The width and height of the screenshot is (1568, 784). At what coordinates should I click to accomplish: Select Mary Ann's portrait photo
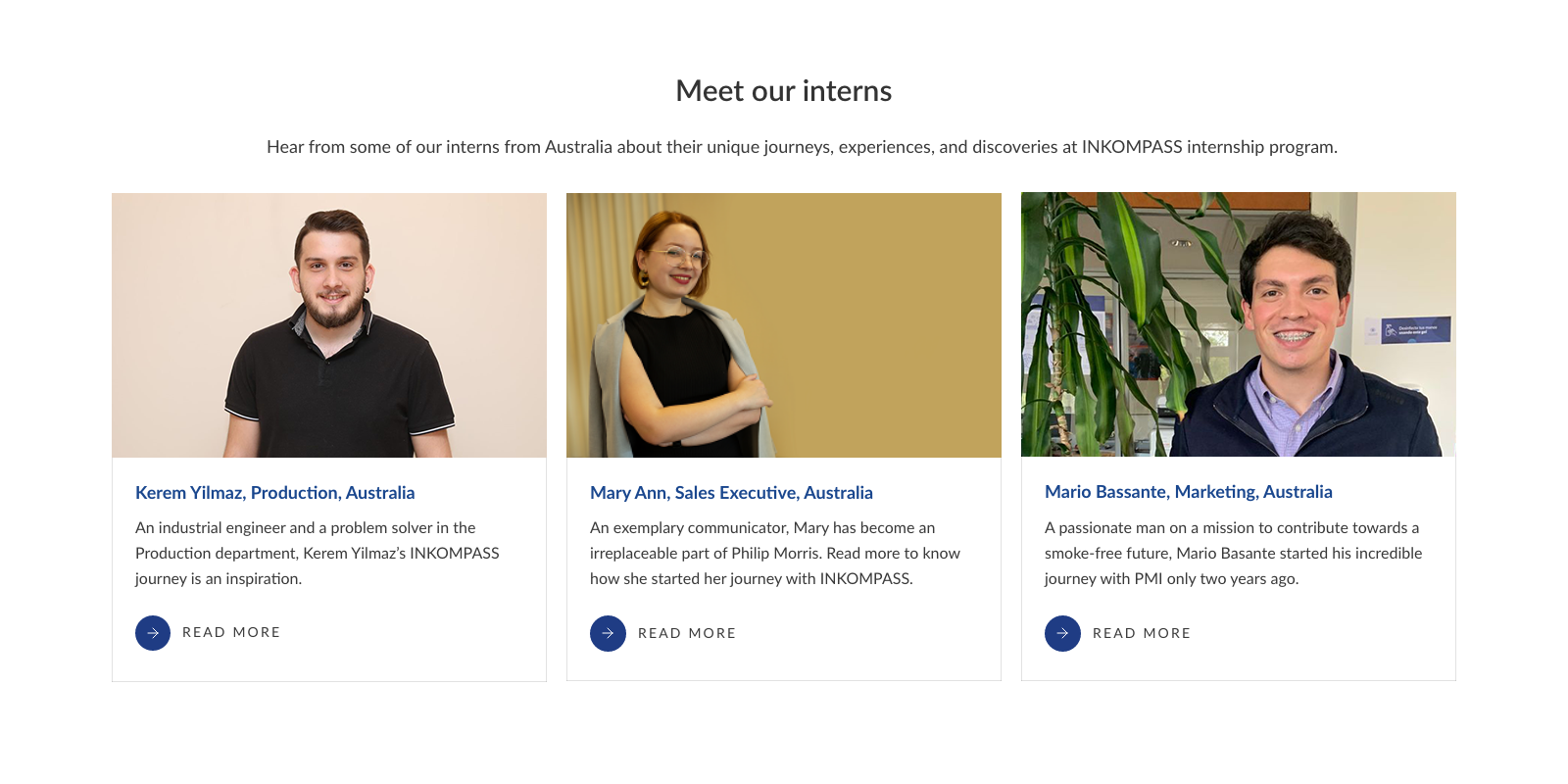click(784, 325)
